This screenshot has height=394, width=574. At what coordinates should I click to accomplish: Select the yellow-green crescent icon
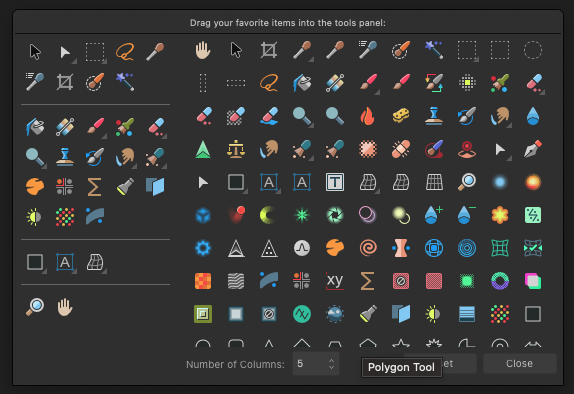pos(268,215)
